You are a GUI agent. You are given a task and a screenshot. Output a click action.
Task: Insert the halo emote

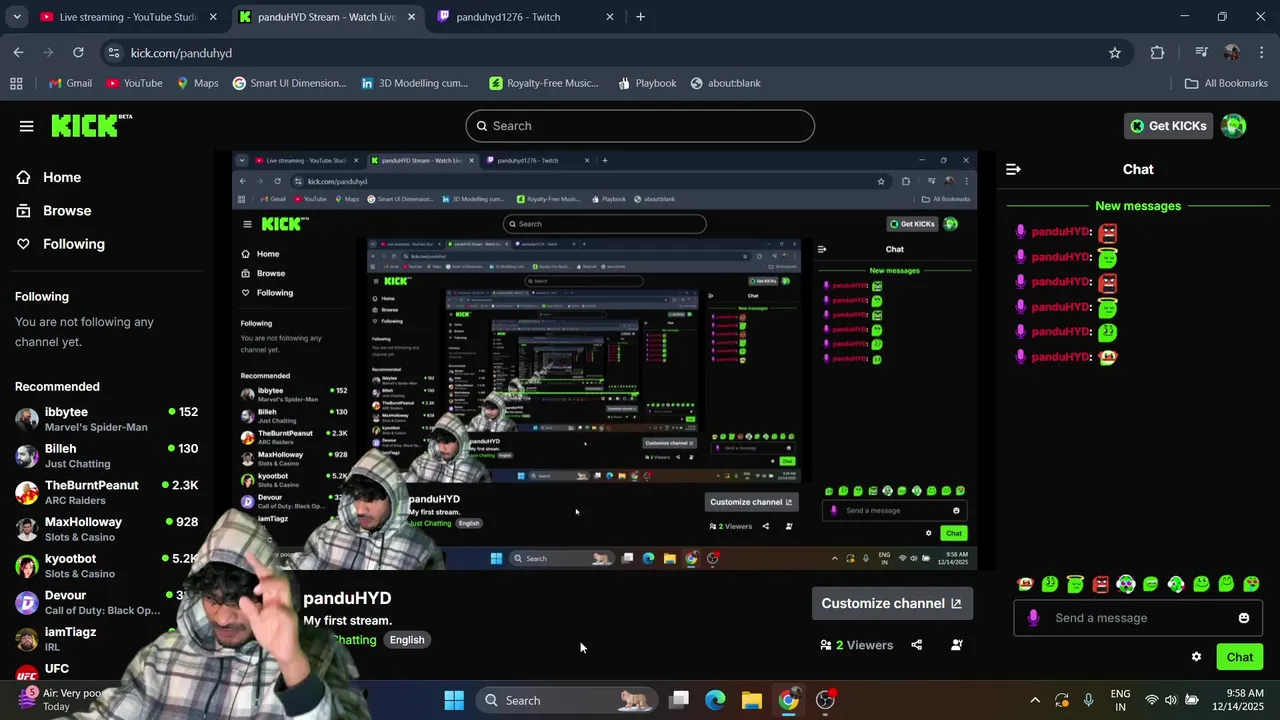point(1075,584)
